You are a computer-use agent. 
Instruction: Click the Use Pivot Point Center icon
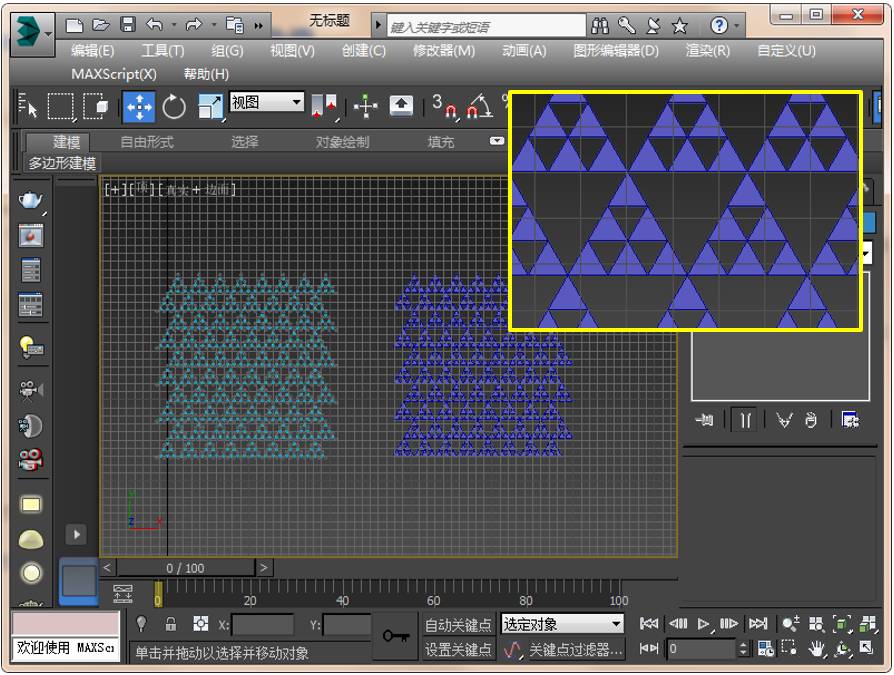click(x=326, y=106)
